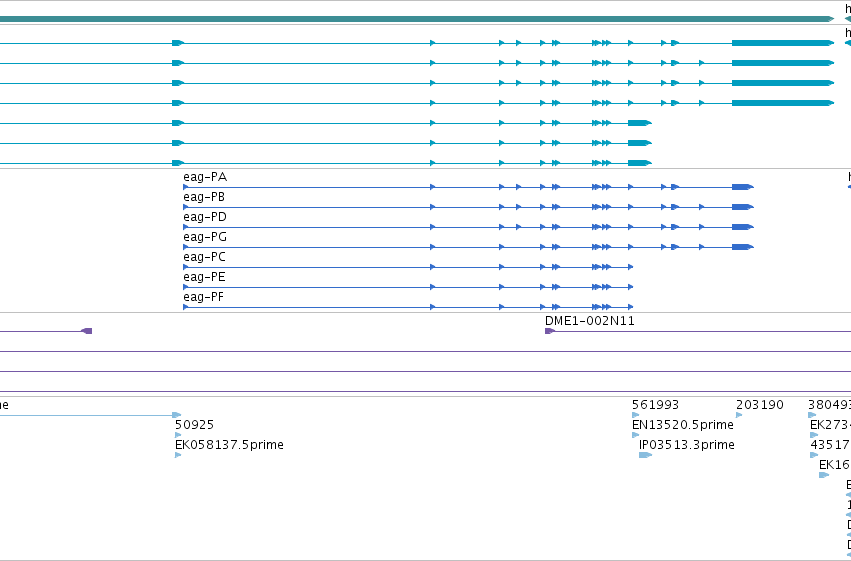
Task: Click the eag-PD final thick CDS block
Action: coord(742,227)
